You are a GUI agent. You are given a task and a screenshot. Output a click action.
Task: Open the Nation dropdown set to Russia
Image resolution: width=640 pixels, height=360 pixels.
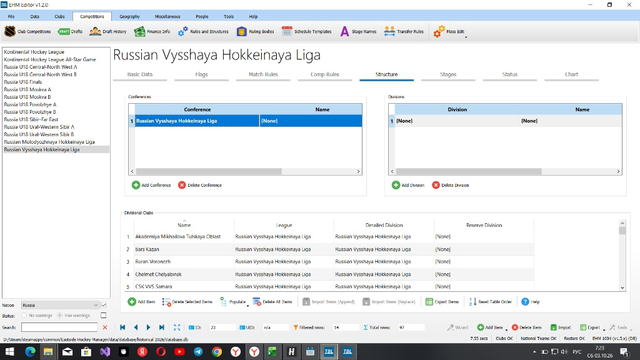(60, 305)
